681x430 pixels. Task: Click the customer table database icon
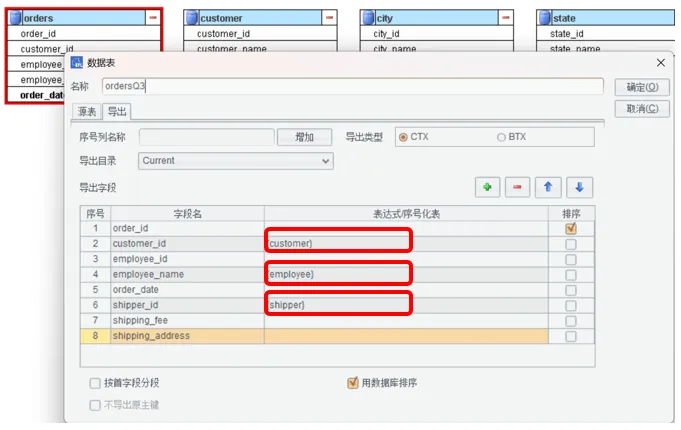click(192, 18)
